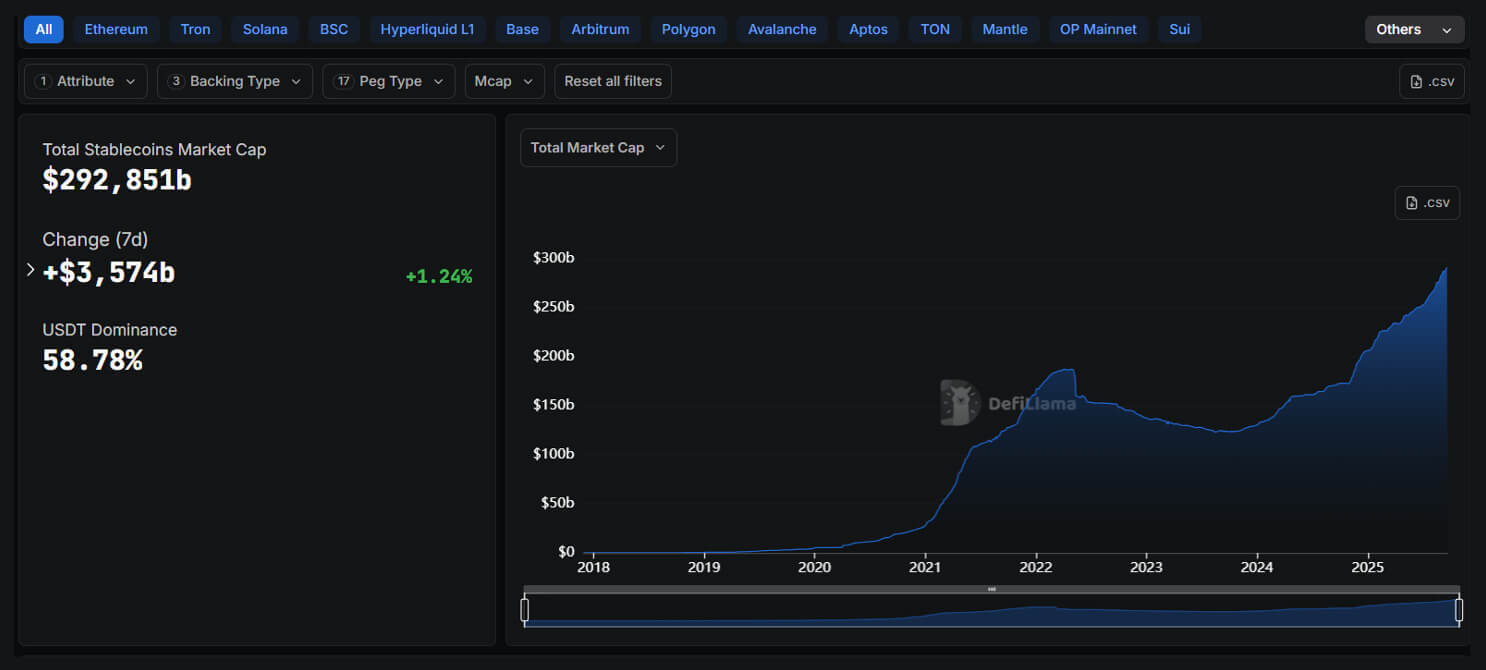Select the OP Mainnet chain tab
The image size is (1486, 670).
coord(1098,29)
